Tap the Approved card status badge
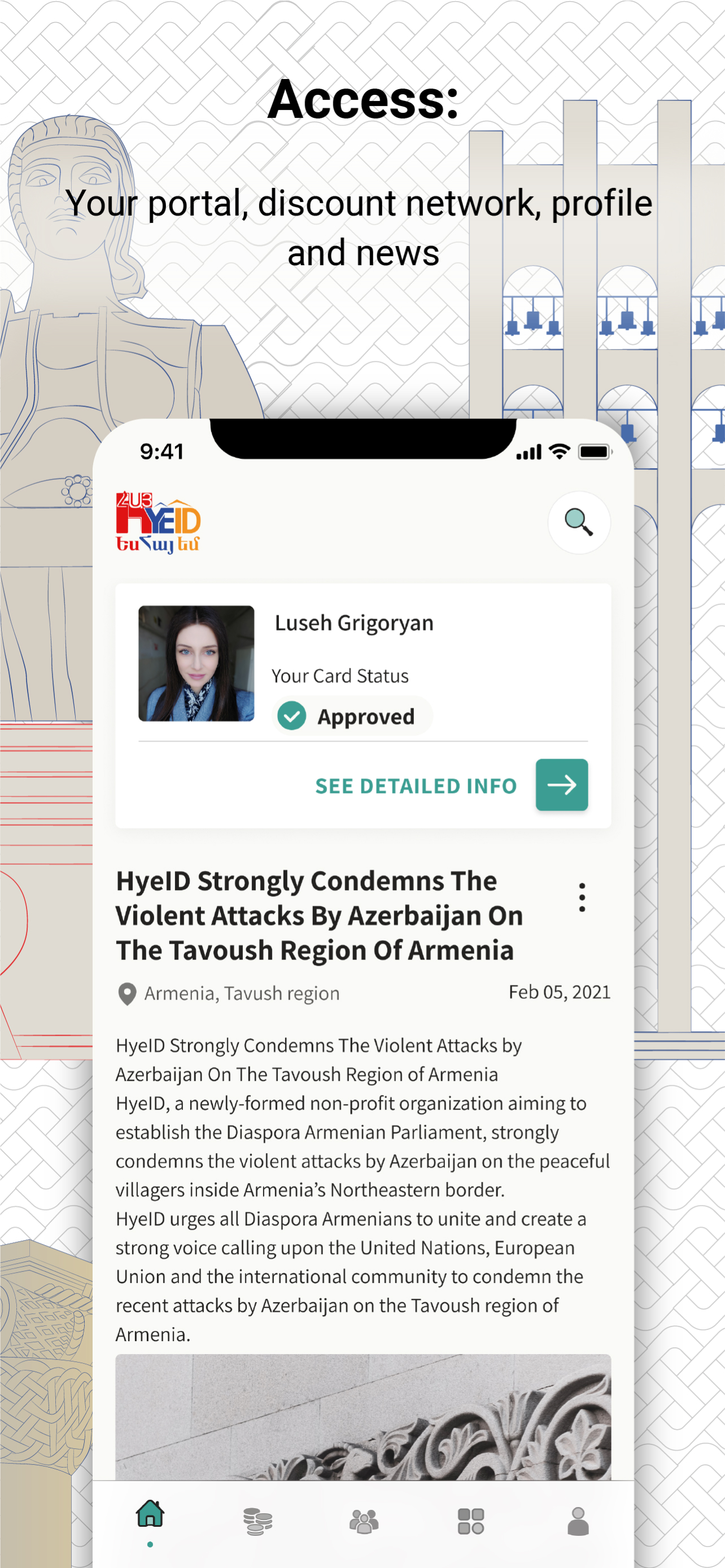 point(352,716)
